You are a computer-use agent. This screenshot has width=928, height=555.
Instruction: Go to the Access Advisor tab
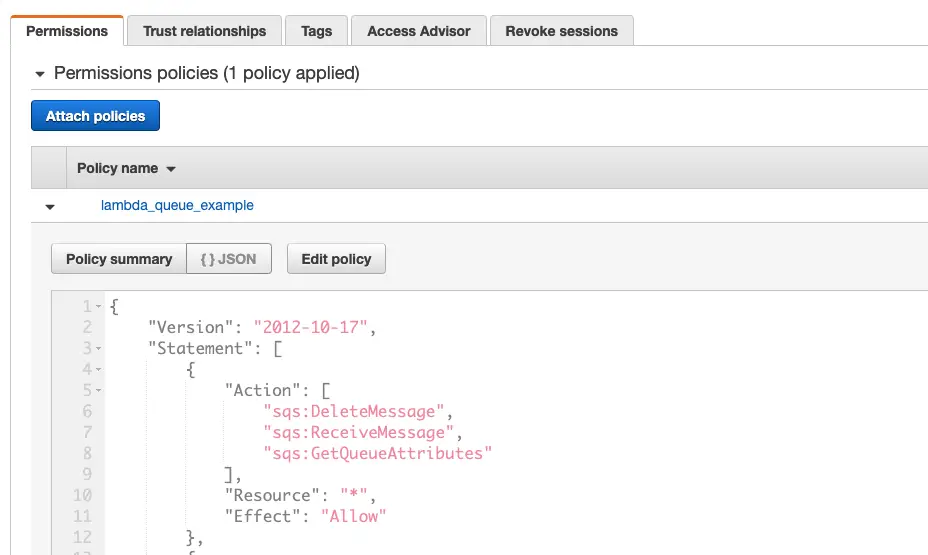pyautogui.click(x=418, y=31)
